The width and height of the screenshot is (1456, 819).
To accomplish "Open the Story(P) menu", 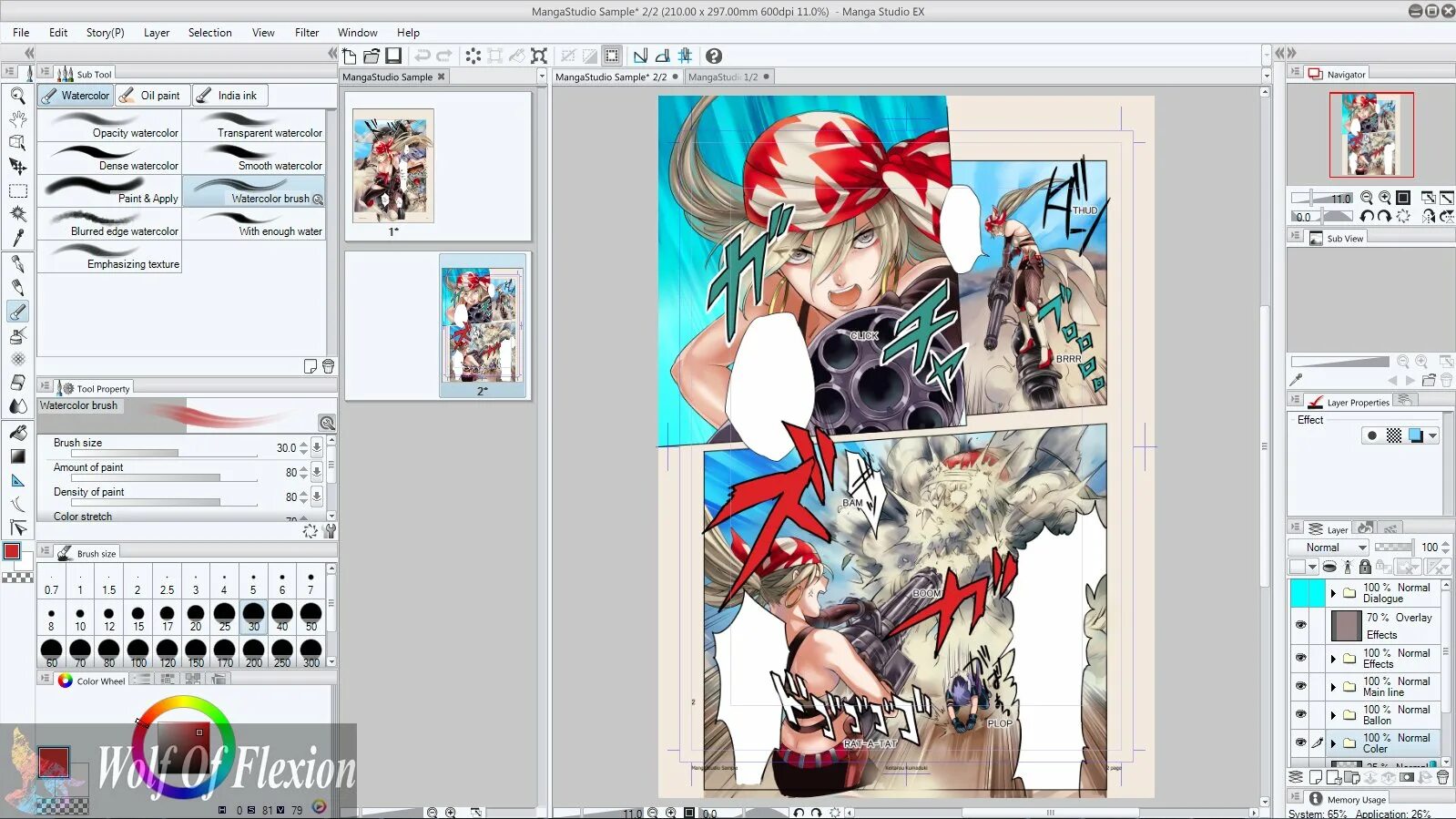I will (x=105, y=32).
